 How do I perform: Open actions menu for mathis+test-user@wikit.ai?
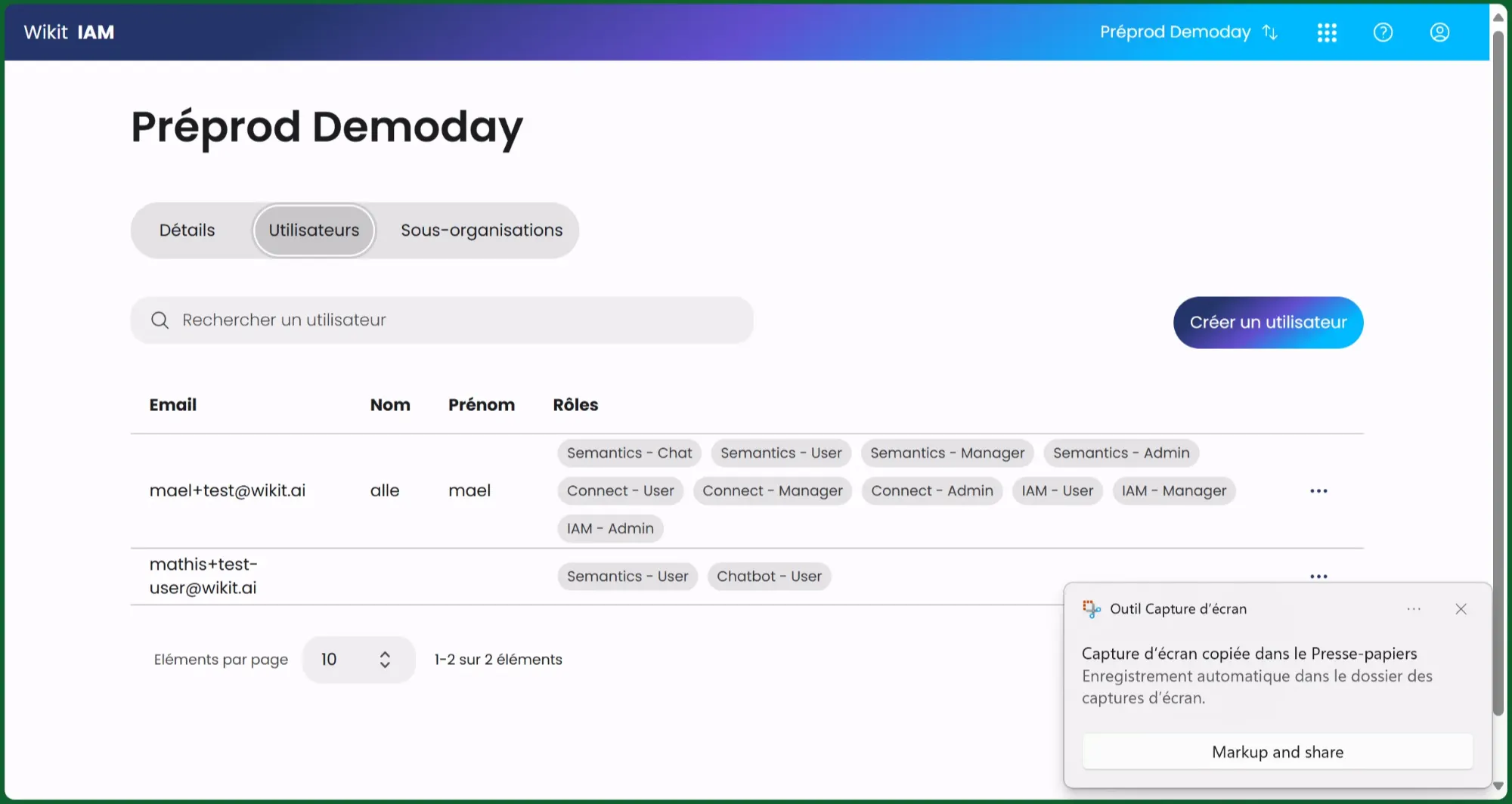coord(1318,576)
